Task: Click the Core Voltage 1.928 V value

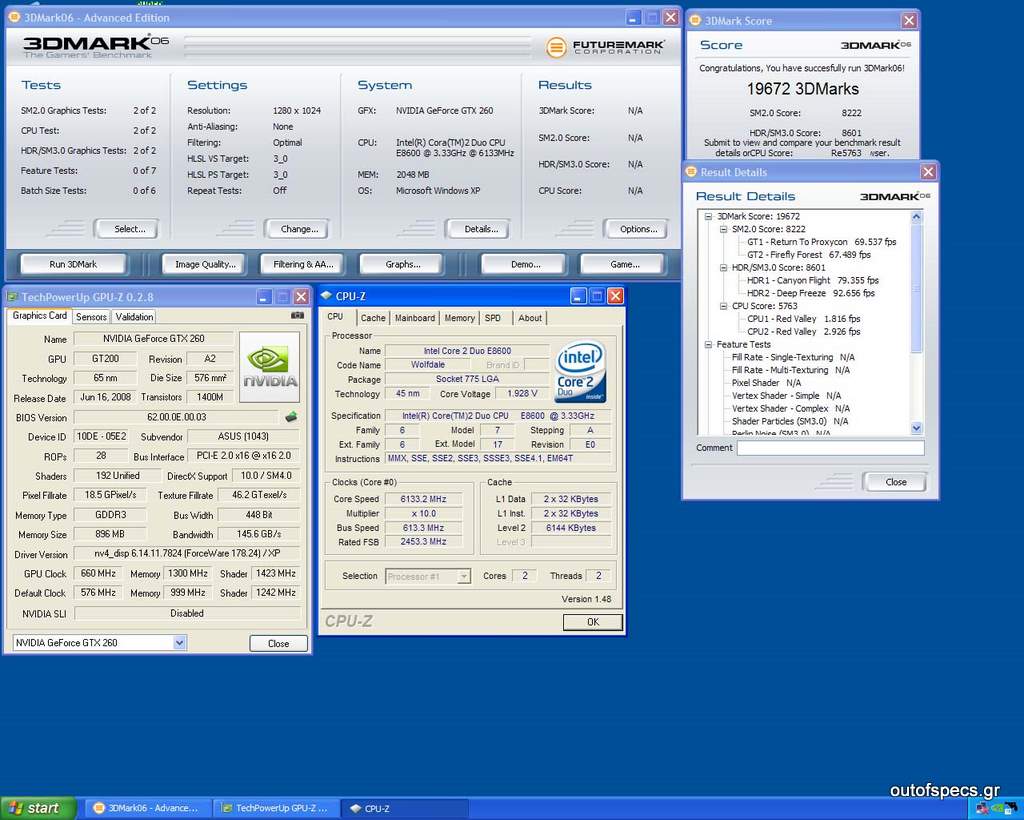Action: [522, 394]
